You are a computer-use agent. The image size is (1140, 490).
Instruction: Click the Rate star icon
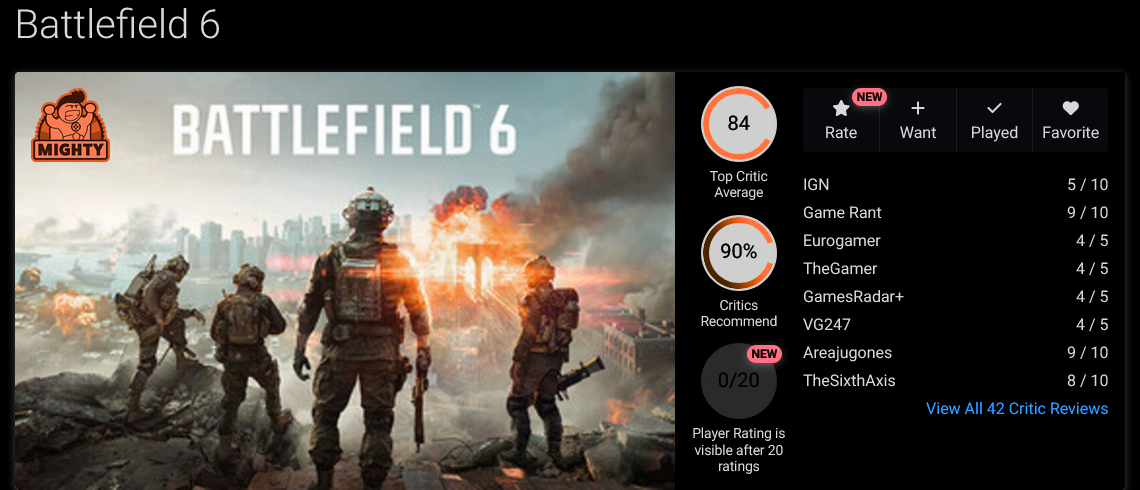[x=840, y=109]
